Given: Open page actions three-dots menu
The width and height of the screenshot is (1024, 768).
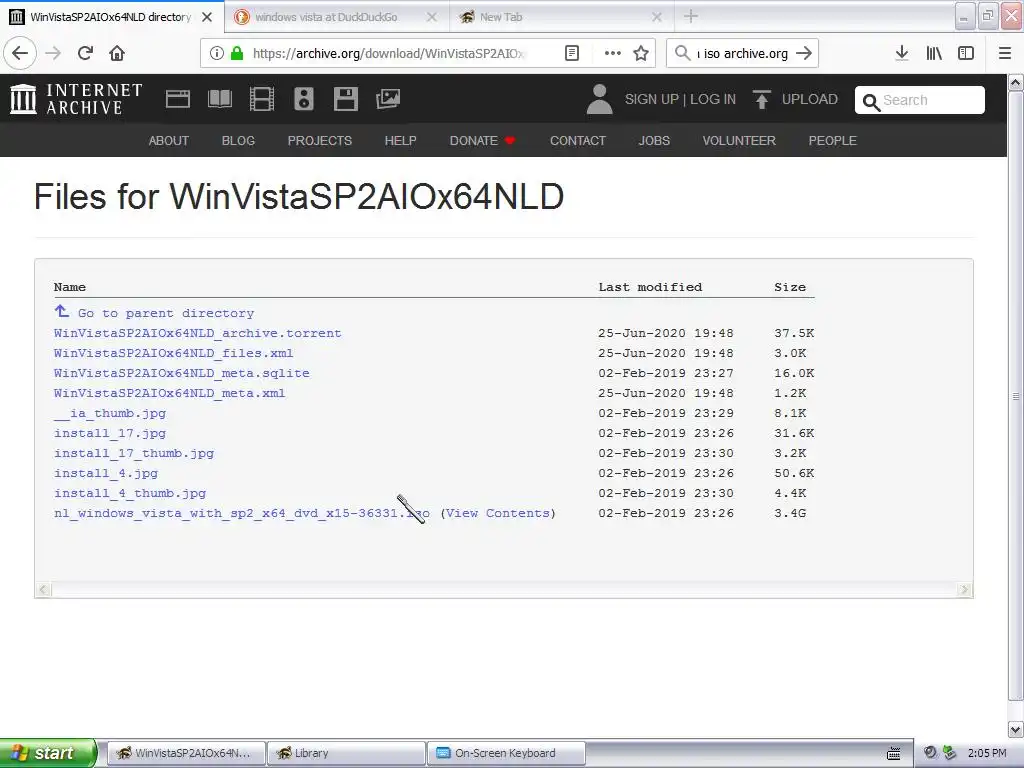Looking at the screenshot, I should coord(613,53).
